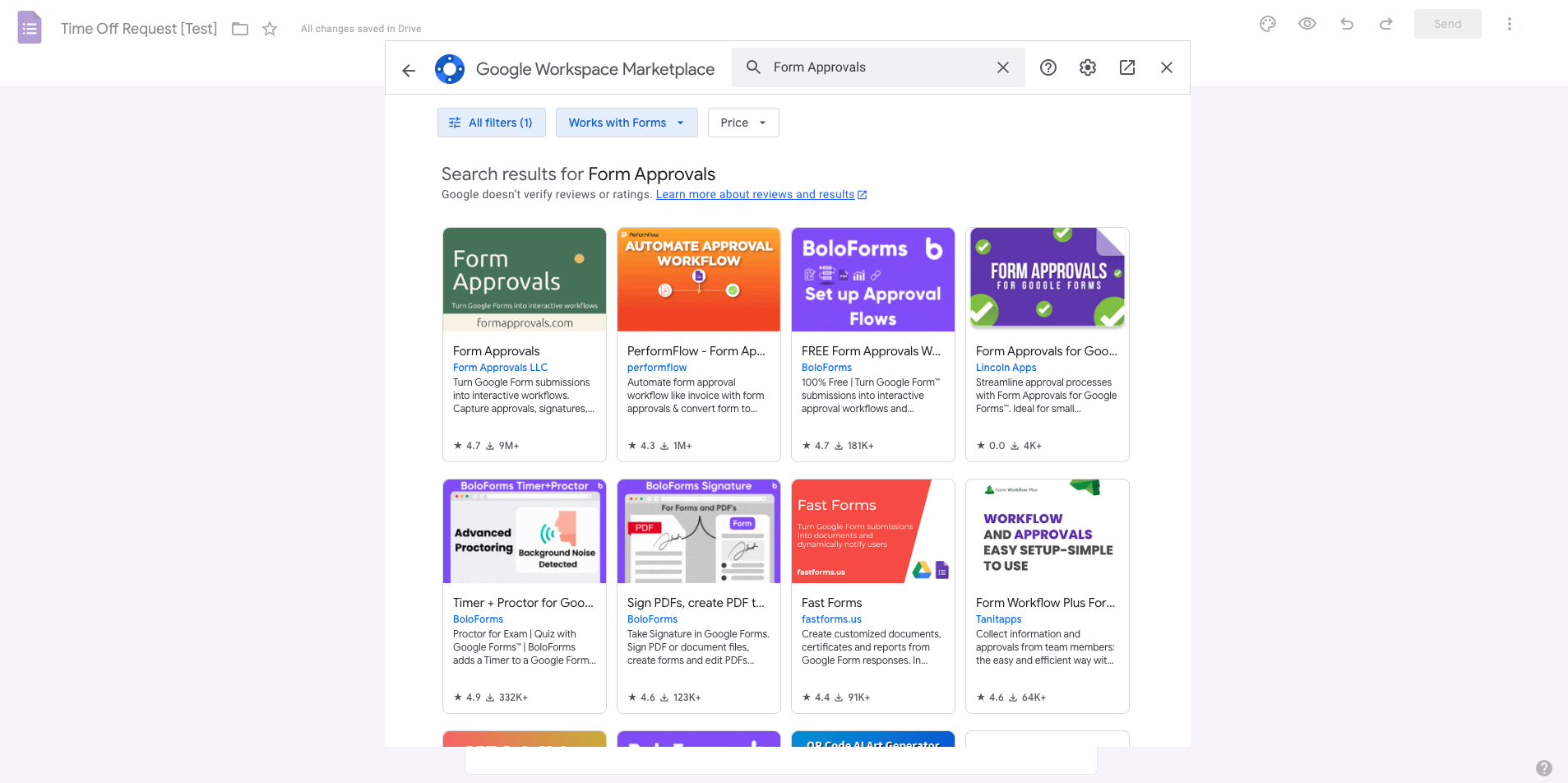Open Marketplace settings gear
Viewport: 1568px width, 783px height.
coord(1087,67)
